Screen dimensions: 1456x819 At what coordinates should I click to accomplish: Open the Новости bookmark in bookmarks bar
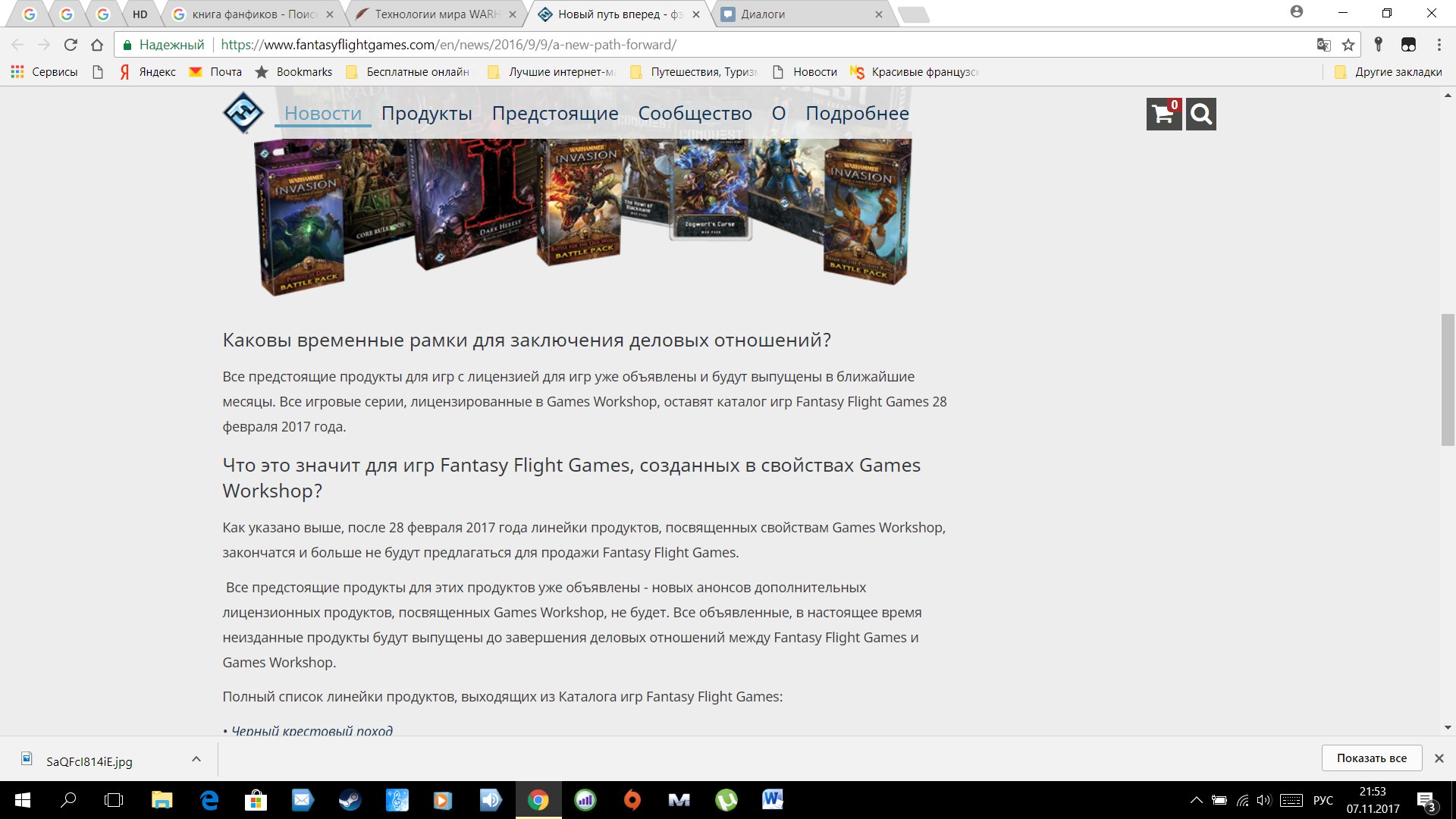[805, 72]
